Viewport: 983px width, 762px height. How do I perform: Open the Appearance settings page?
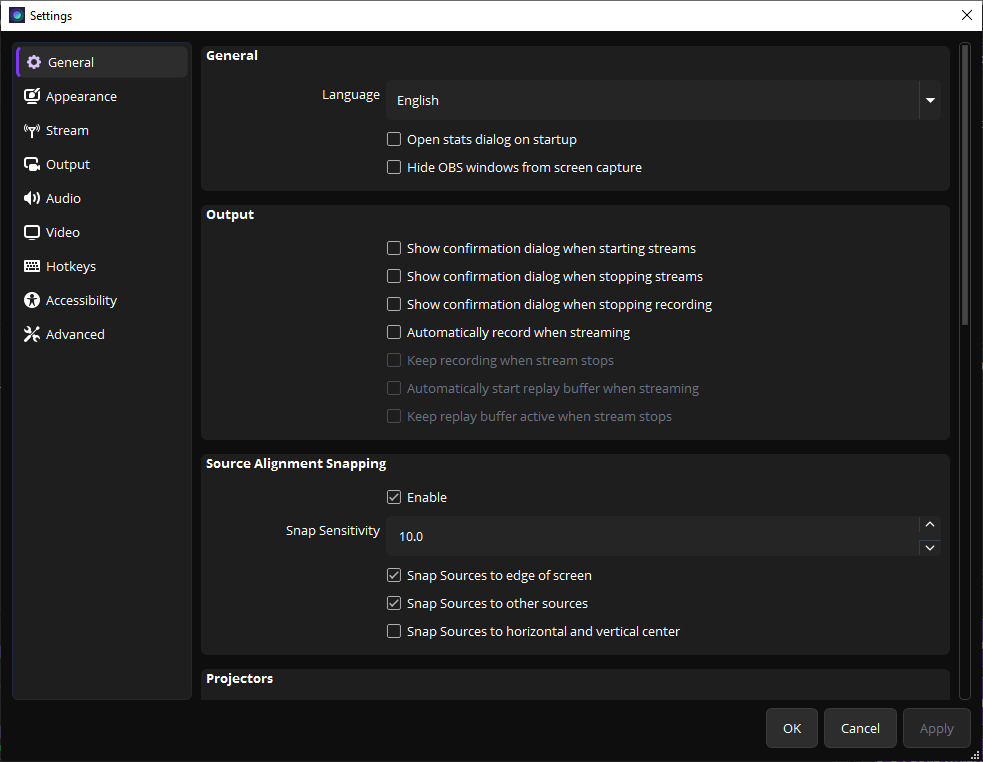pos(102,96)
